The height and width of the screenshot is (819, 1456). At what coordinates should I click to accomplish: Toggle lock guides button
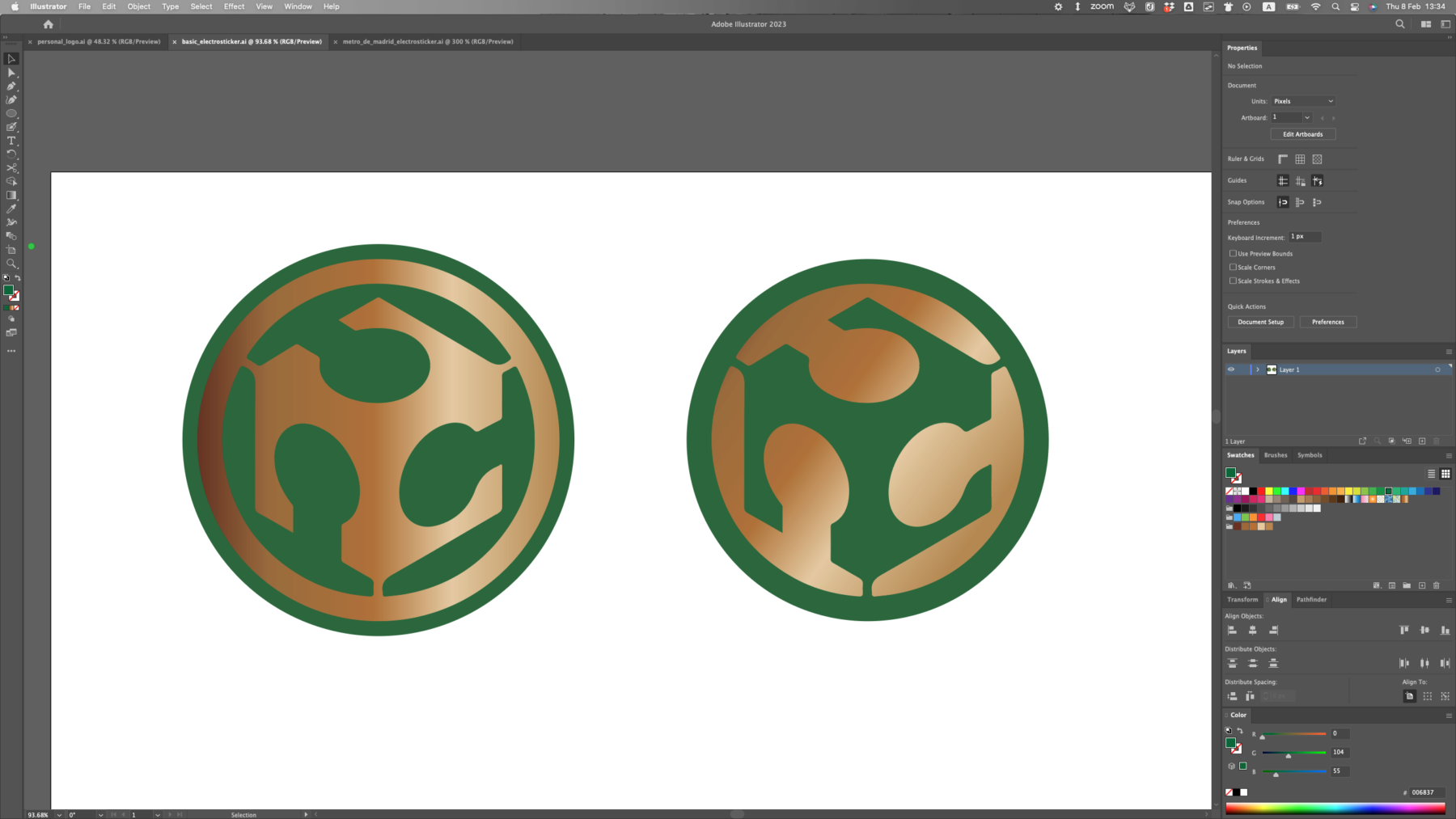(1300, 181)
